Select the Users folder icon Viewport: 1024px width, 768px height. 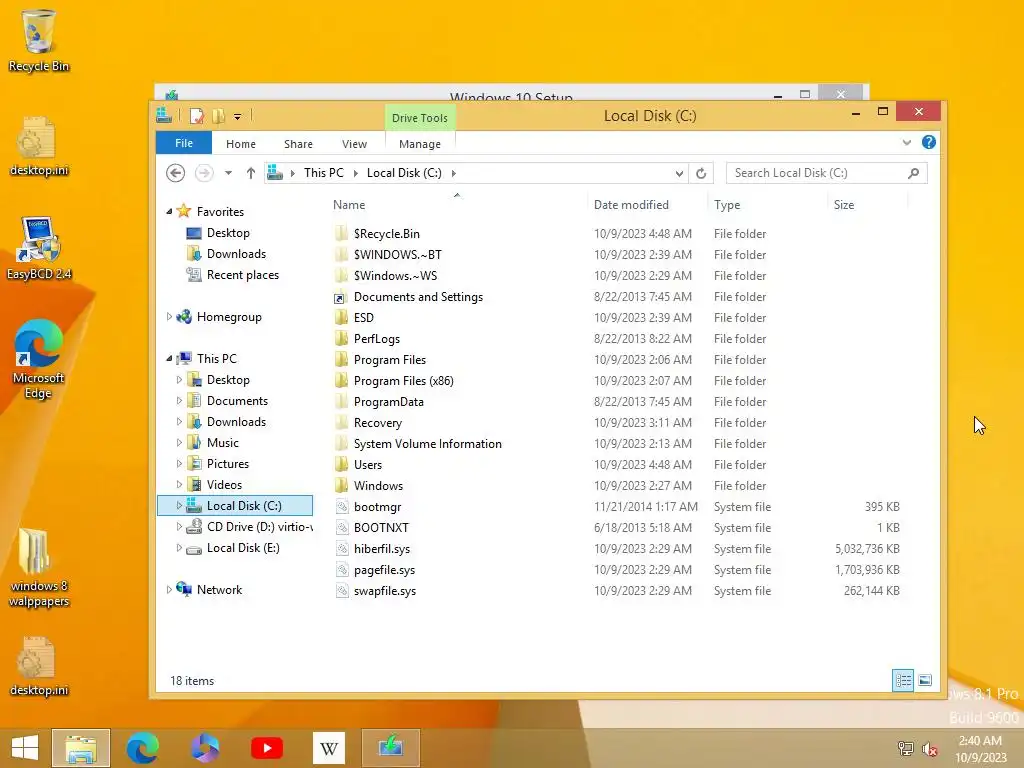click(341, 465)
